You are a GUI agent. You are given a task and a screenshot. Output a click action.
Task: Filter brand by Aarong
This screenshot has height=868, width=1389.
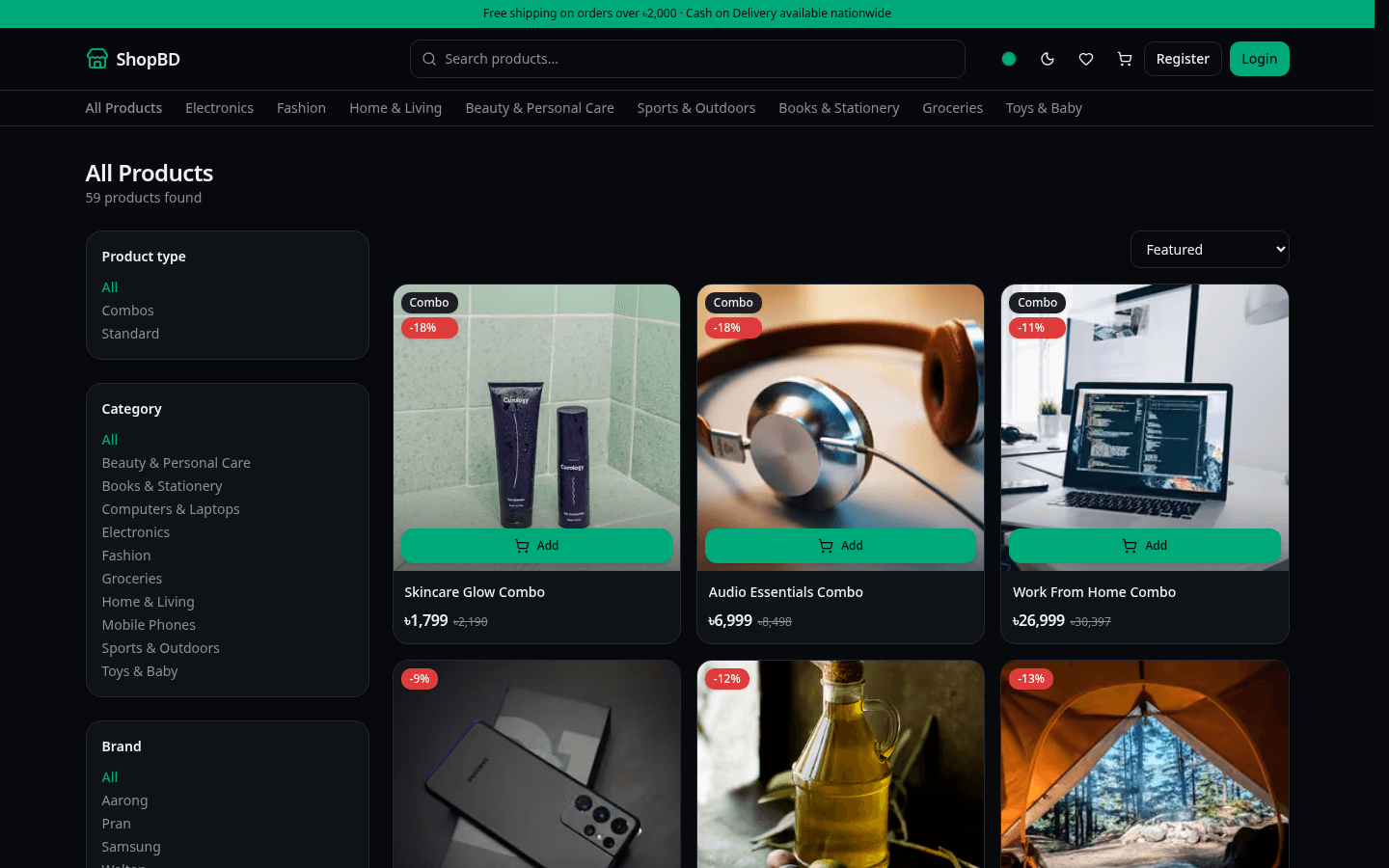coord(124,800)
